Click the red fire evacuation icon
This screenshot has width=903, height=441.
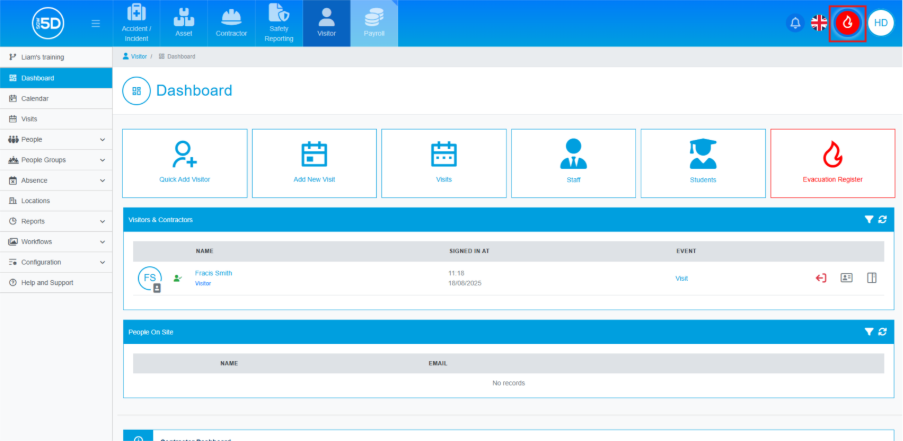point(847,23)
